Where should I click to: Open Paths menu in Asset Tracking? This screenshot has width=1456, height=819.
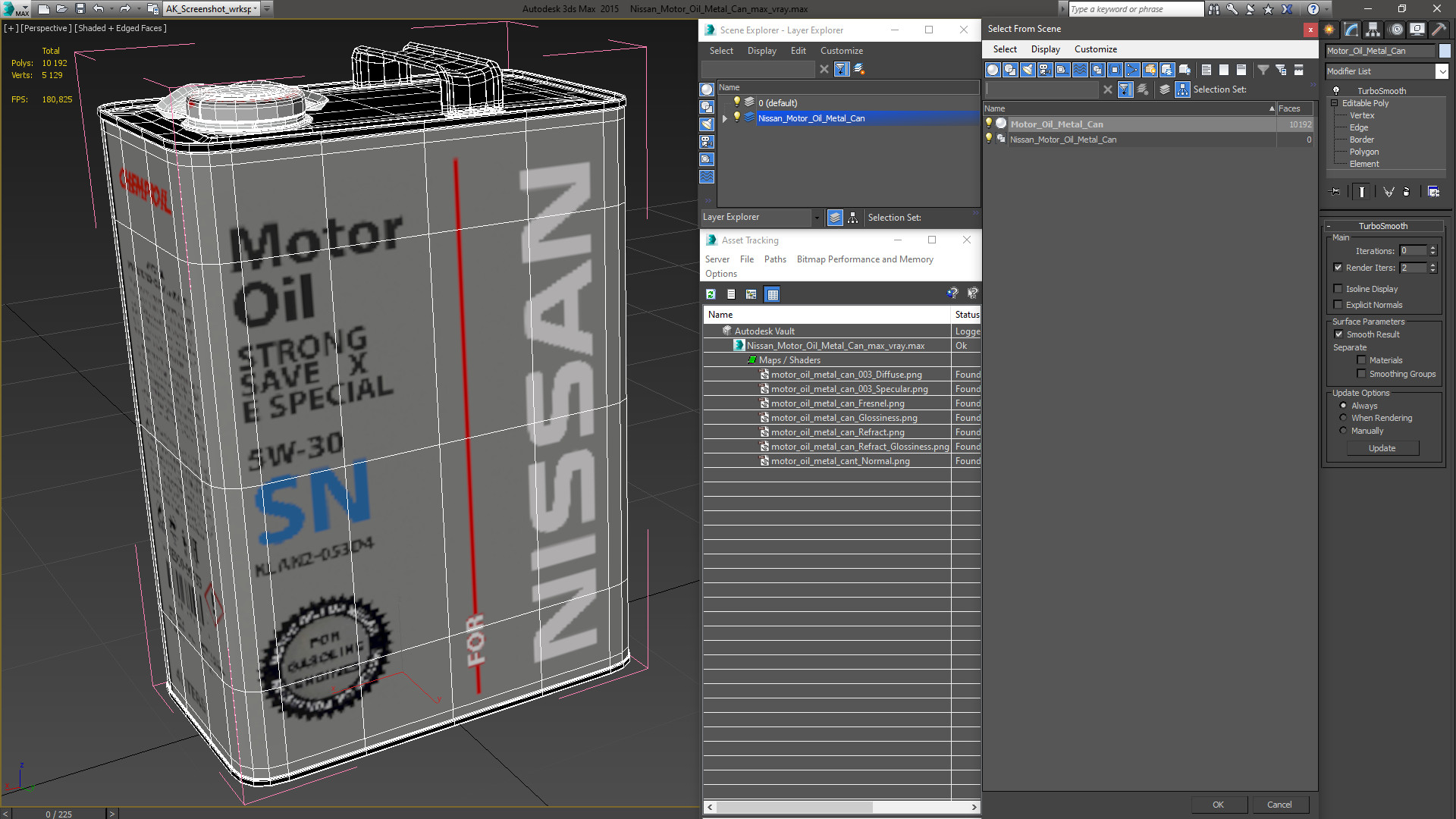tap(775, 259)
